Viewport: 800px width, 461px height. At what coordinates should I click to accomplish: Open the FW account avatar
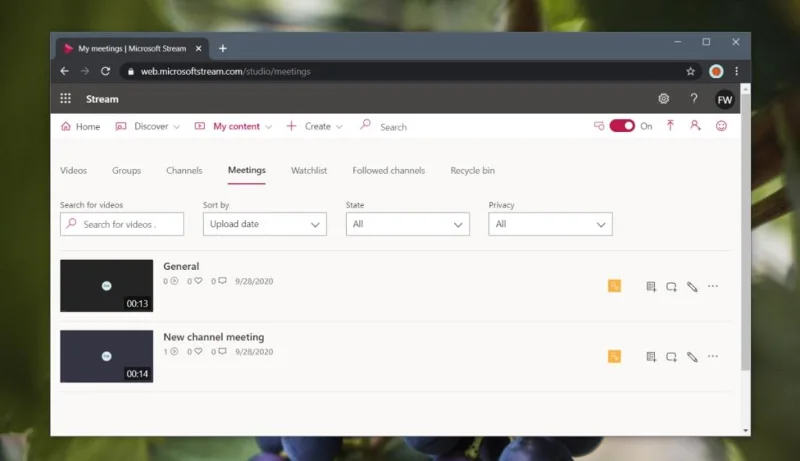pos(724,99)
